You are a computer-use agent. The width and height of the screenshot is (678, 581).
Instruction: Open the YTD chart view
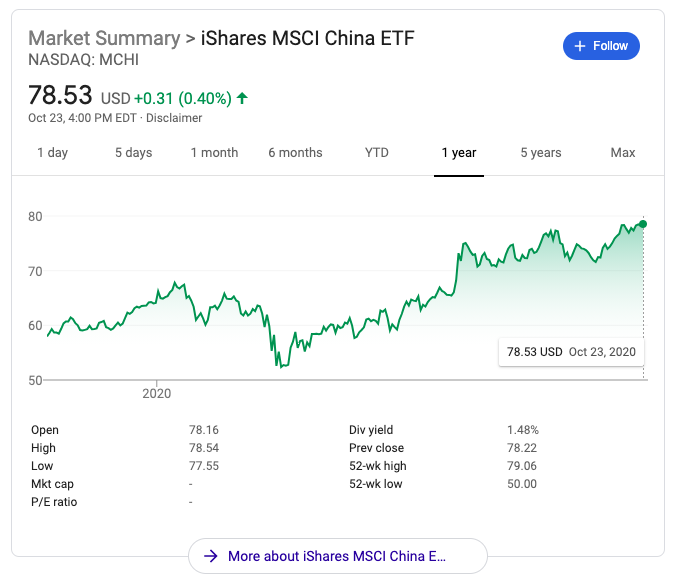pos(377,153)
